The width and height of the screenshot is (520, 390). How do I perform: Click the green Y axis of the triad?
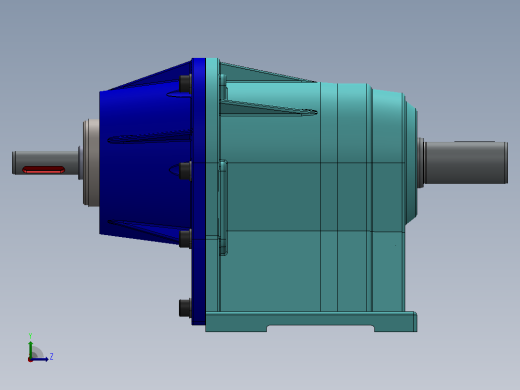[x=31, y=349]
